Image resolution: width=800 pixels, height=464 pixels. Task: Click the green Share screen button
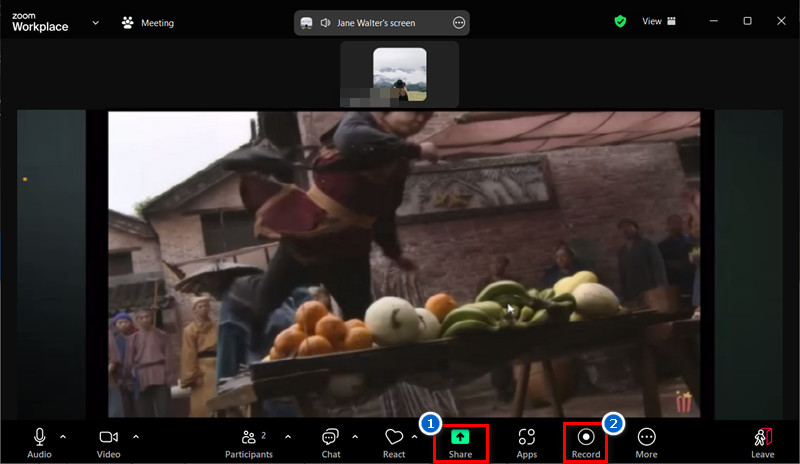(x=460, y=443)
